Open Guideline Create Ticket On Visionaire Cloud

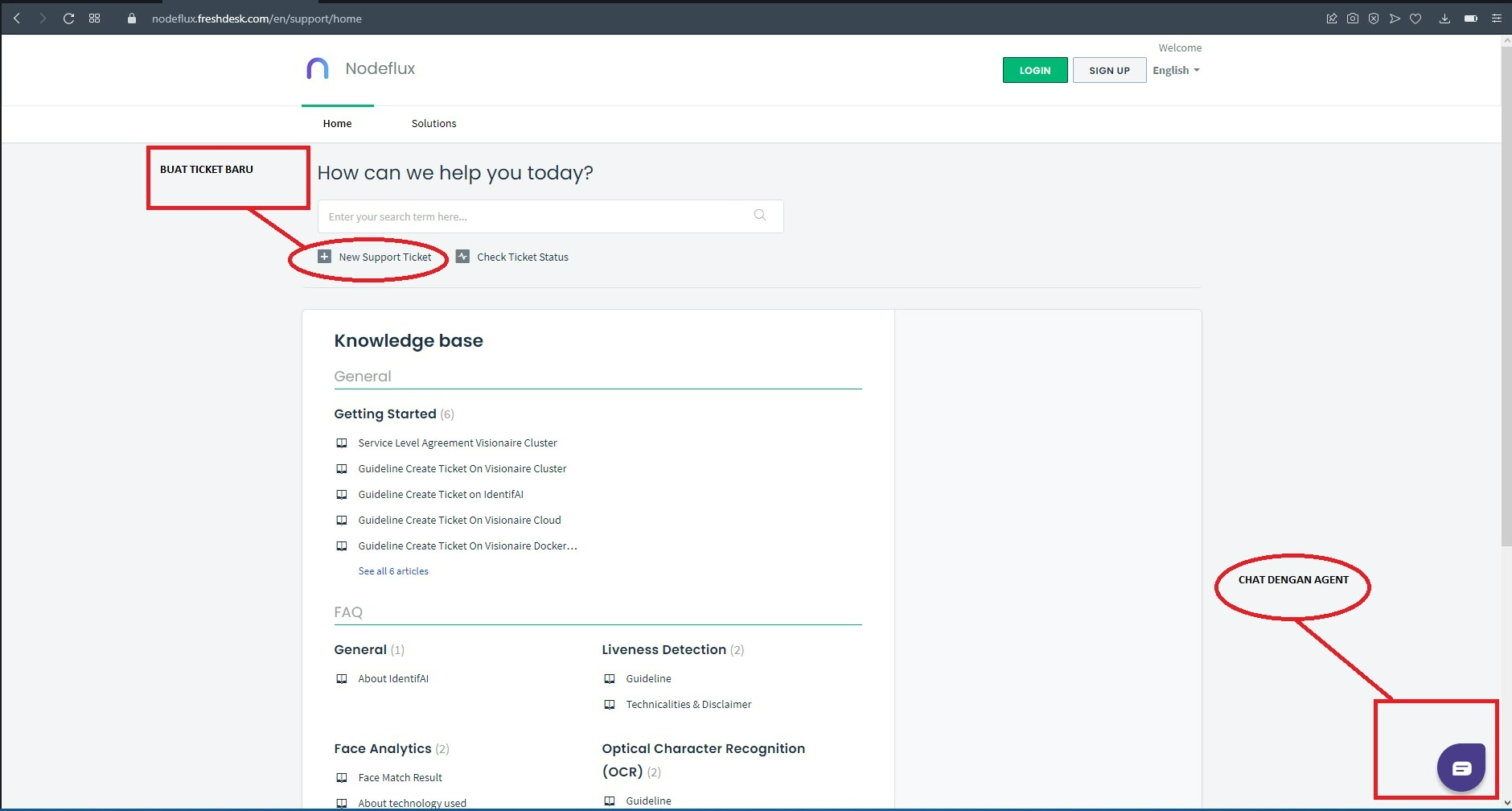(459, 521)
